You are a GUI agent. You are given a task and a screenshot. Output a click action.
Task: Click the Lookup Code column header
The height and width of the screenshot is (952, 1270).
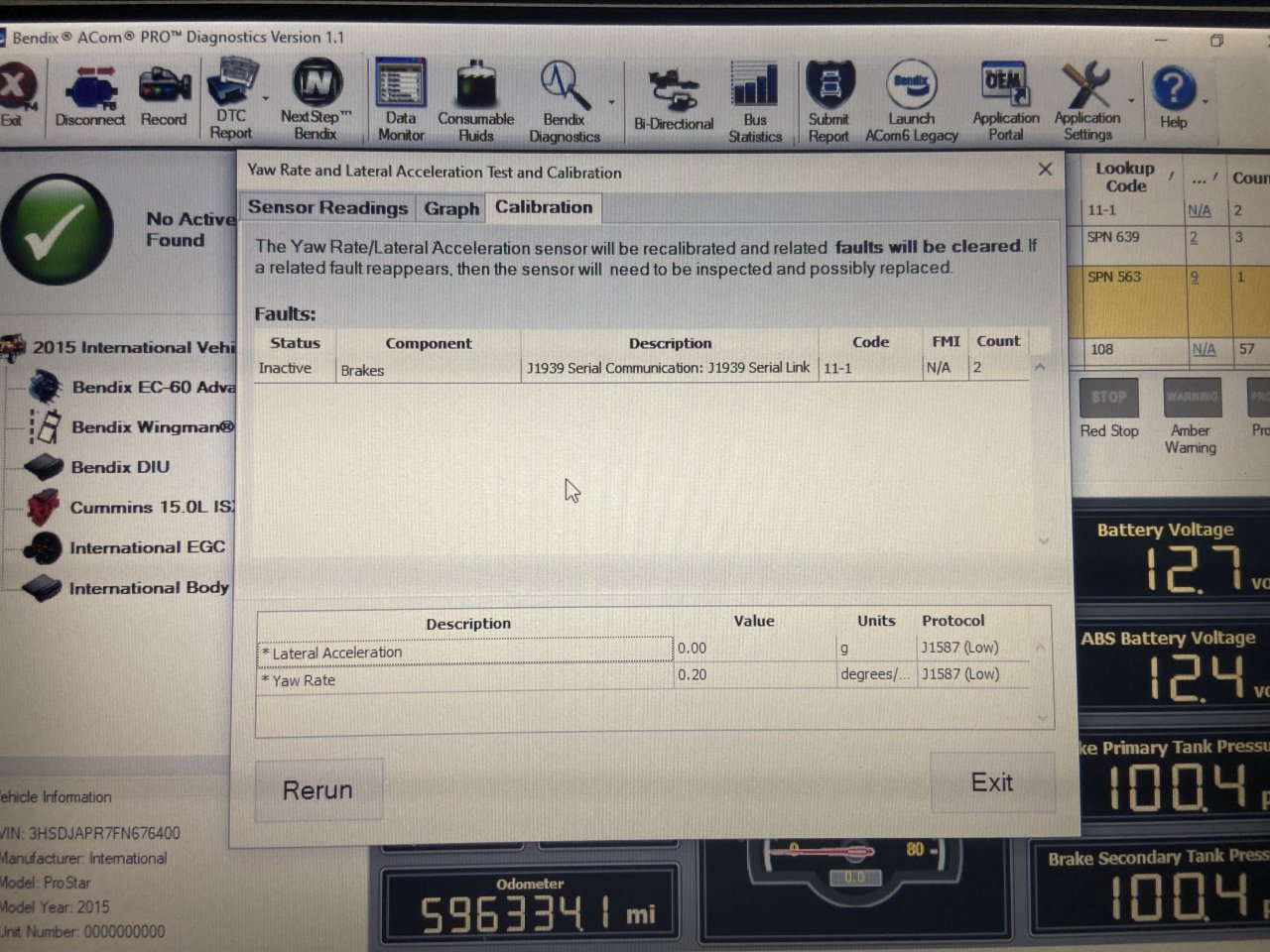coord(1126,177)
